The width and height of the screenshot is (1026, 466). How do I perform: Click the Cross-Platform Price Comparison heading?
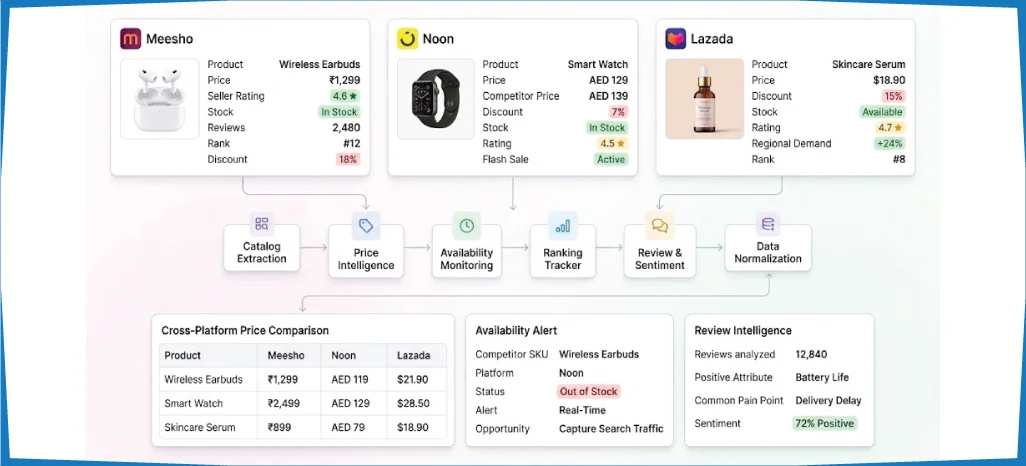tap(245, 331)
